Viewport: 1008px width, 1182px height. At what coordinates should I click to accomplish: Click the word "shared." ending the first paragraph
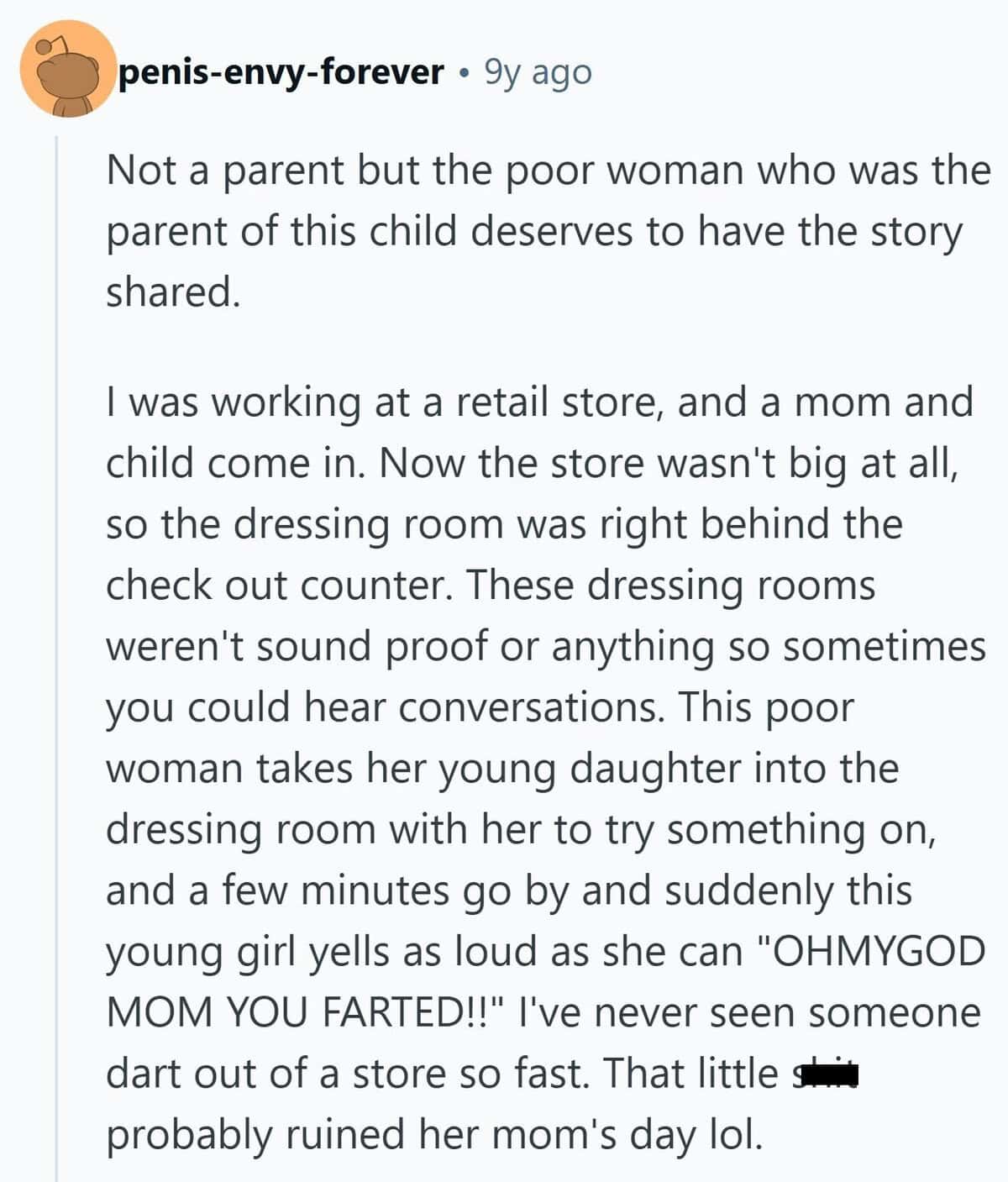click(x=173, y=292)
